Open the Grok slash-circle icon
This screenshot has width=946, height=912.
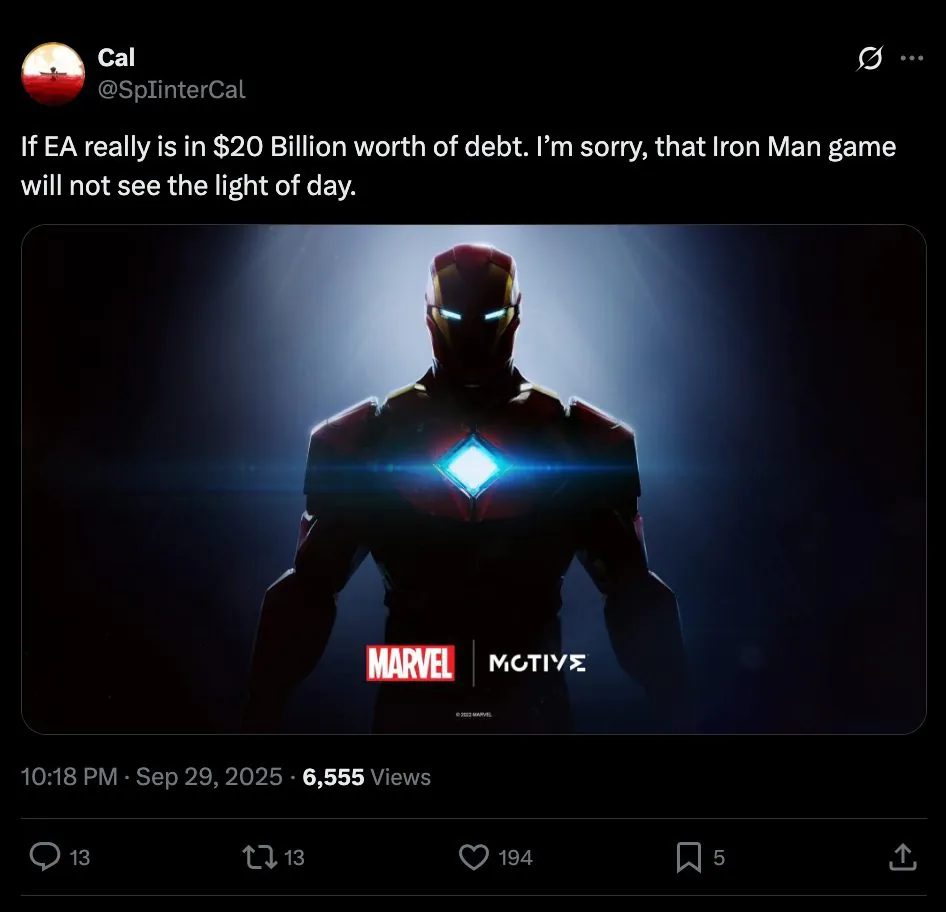tap(870, 60)
